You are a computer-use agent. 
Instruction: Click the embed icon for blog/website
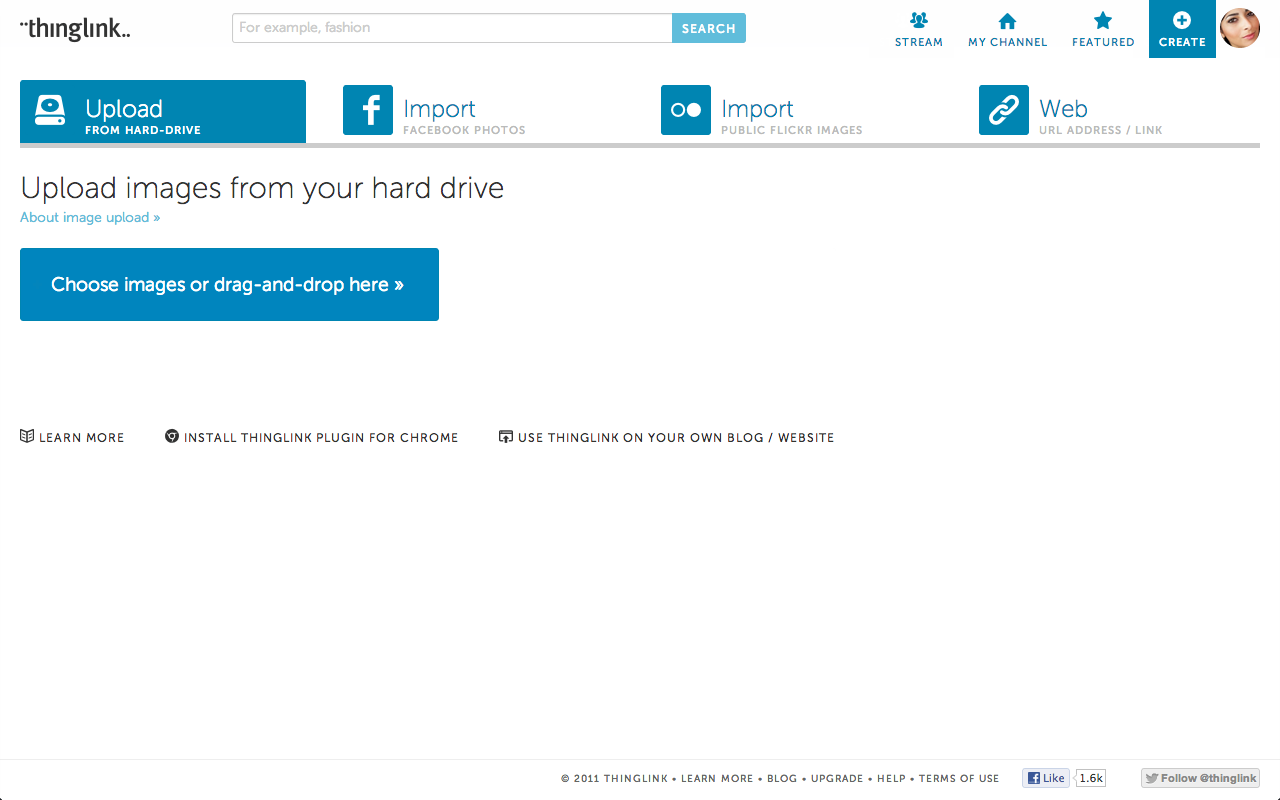tap(506, 436)
